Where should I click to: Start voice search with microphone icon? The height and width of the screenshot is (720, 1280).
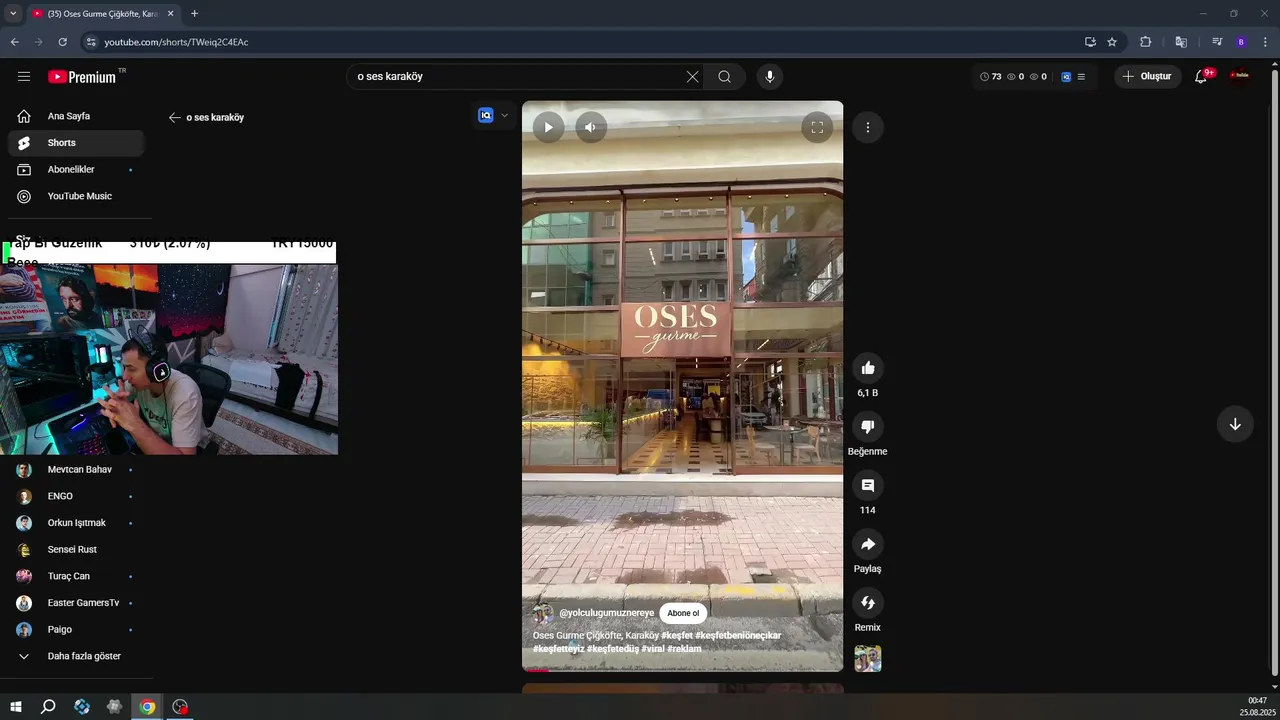coord(769,76)
